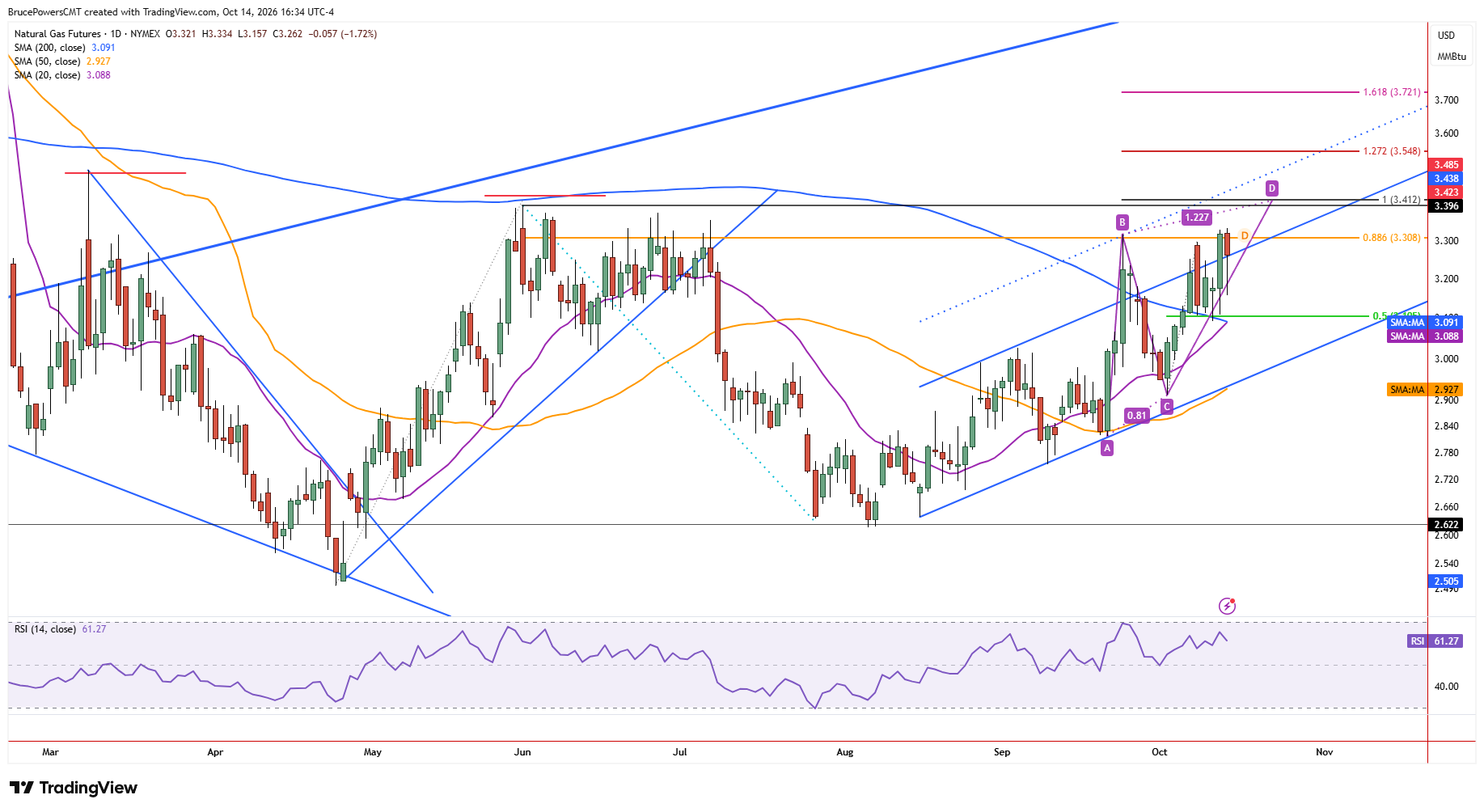Click the 2.622 horizontal line price tag
This screenshot has width=1484, height=812.
1446,525
